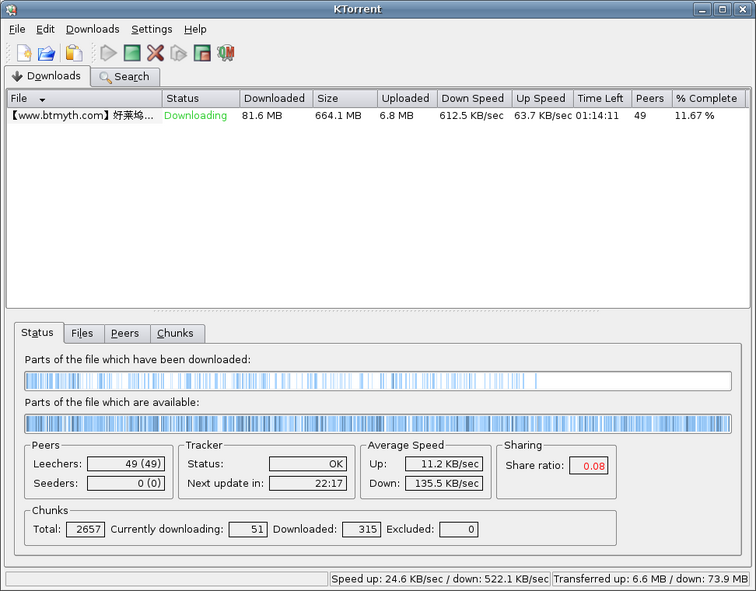Image resolution: width=756 pixels, height=591 pixels.
Task: Switch to the Search tab
Action: pos(125,77)
